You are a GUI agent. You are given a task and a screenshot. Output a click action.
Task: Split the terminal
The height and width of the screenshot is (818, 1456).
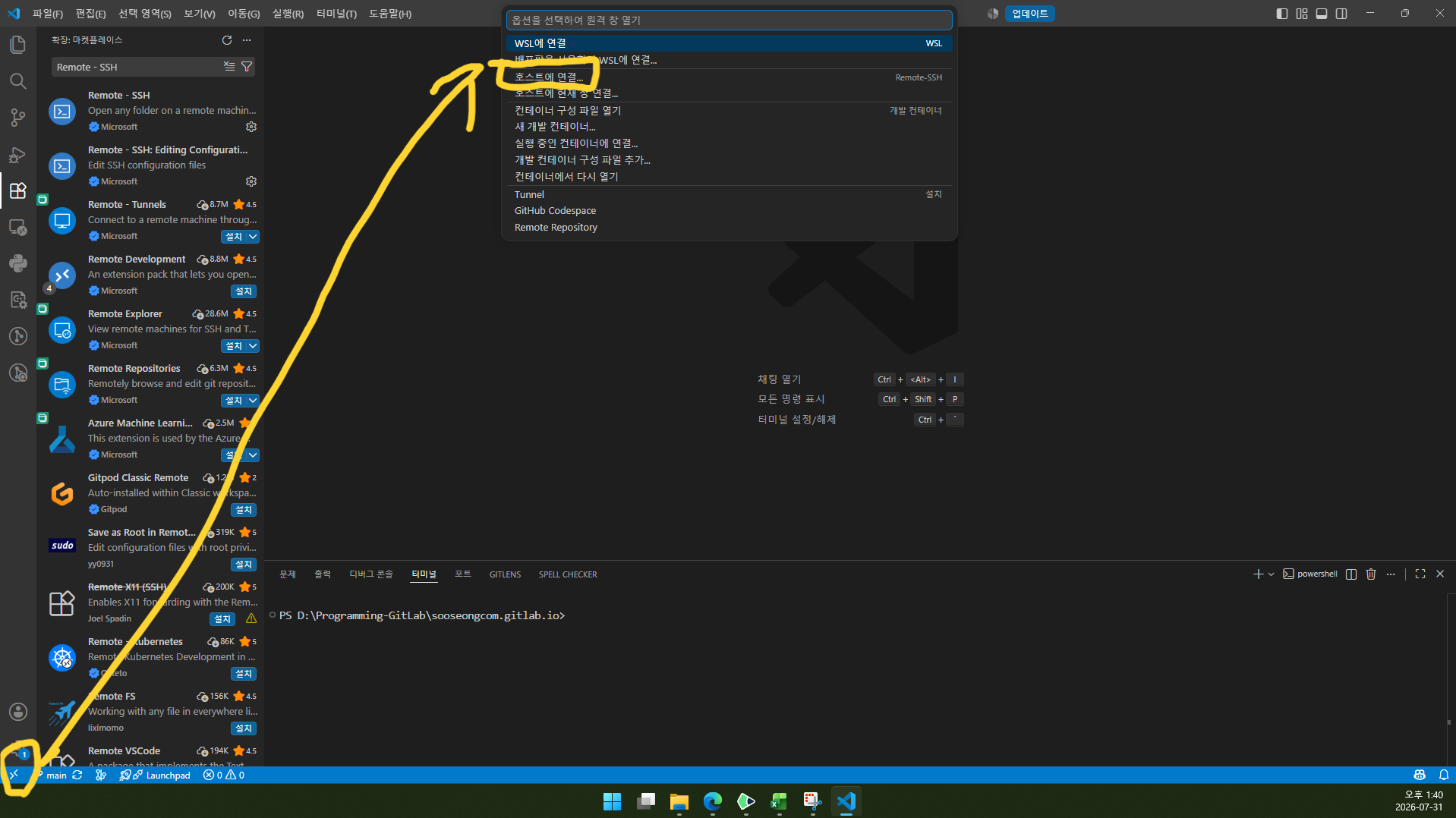(1351, 574)
